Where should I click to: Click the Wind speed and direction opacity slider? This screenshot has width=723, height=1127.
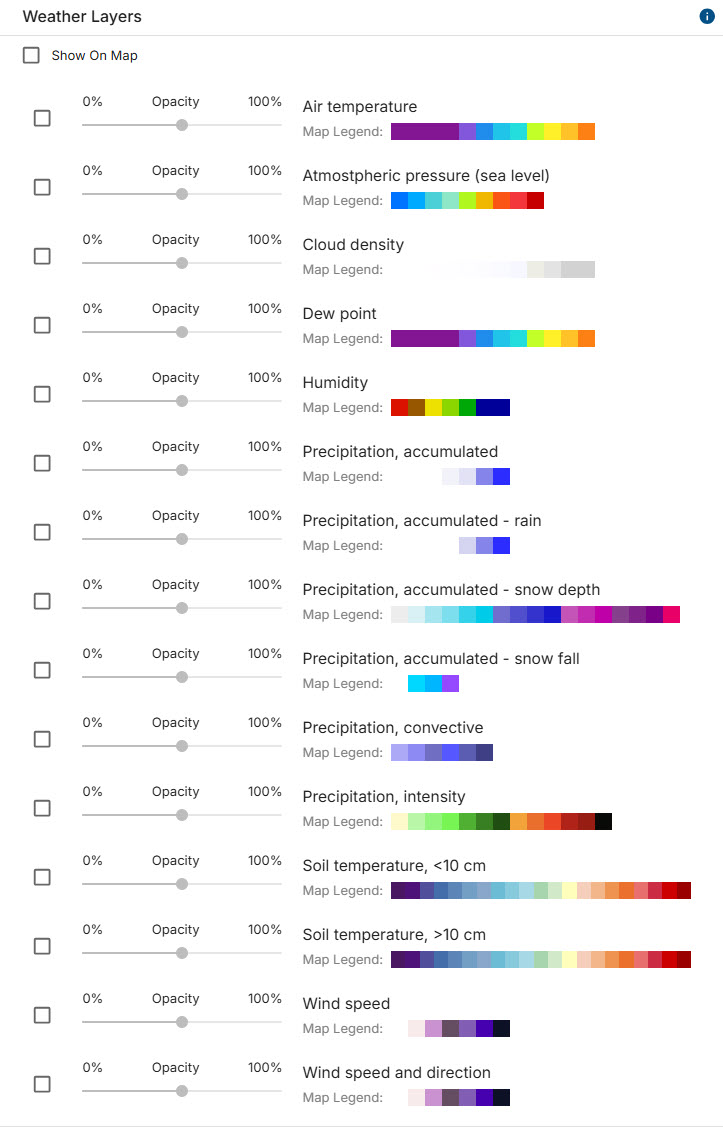pos(182,1091)
